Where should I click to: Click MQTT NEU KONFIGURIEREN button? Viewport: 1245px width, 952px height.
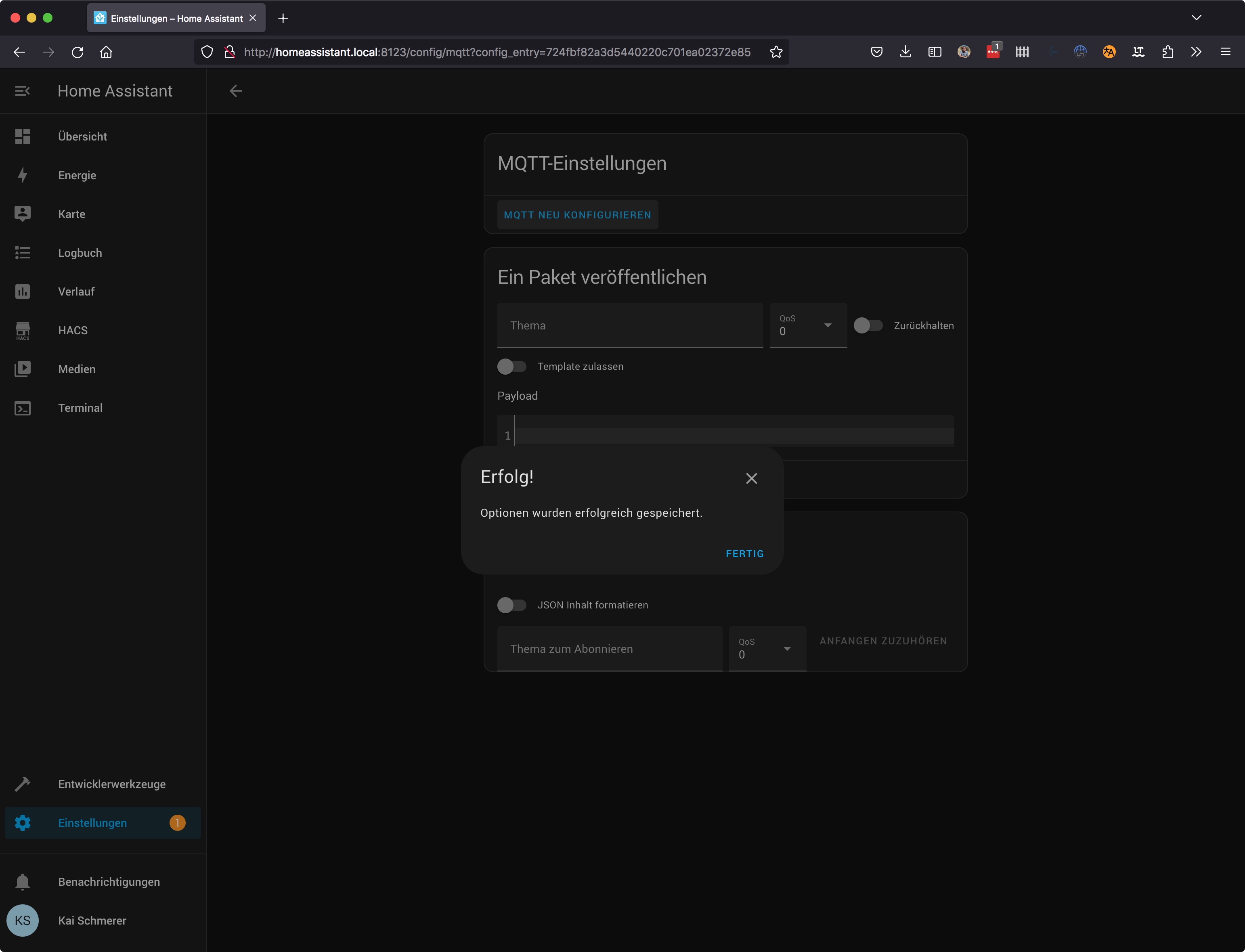(x=577, y=215)
